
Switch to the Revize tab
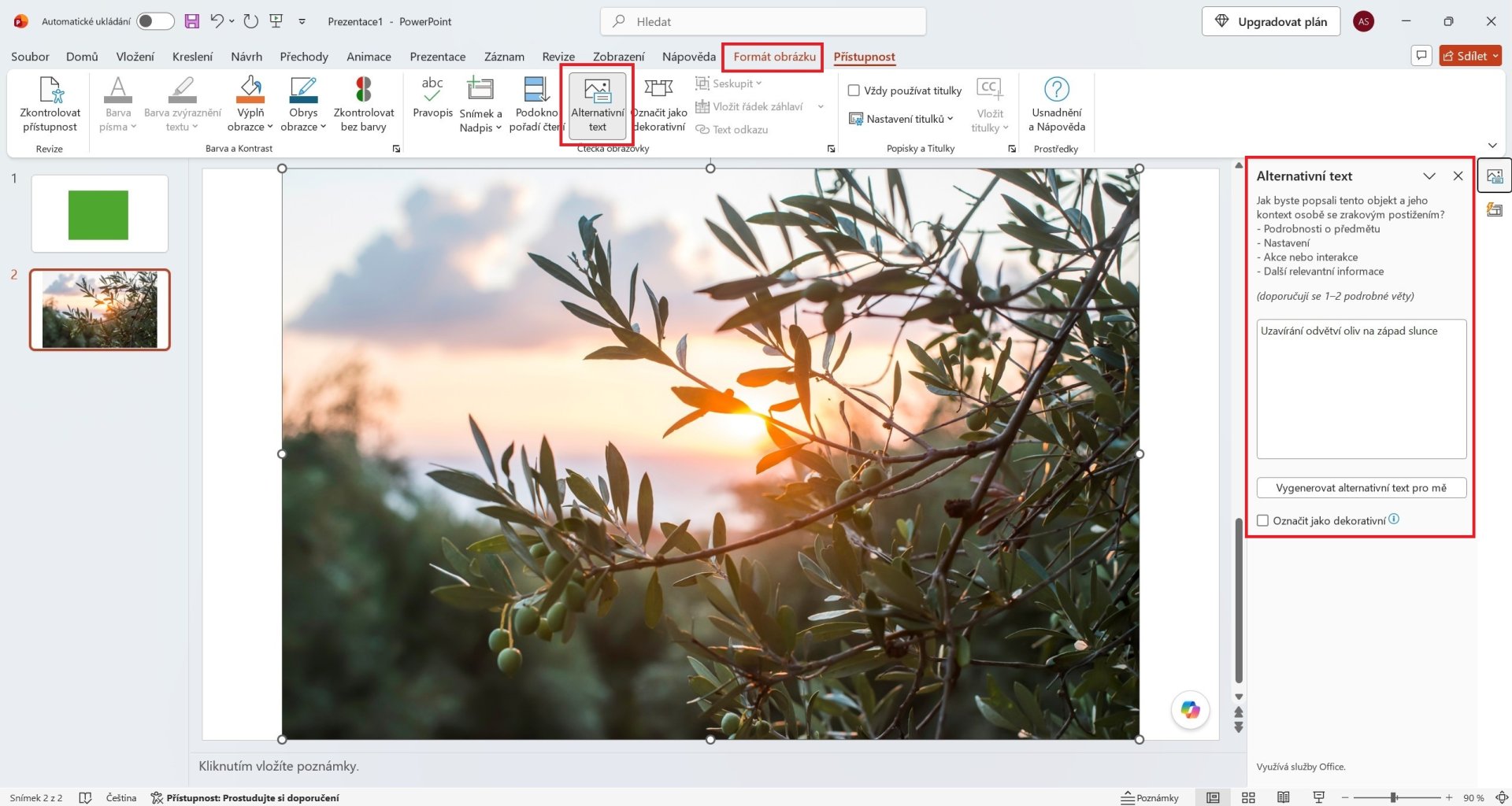pyautogui.click(x=558, y=57)
